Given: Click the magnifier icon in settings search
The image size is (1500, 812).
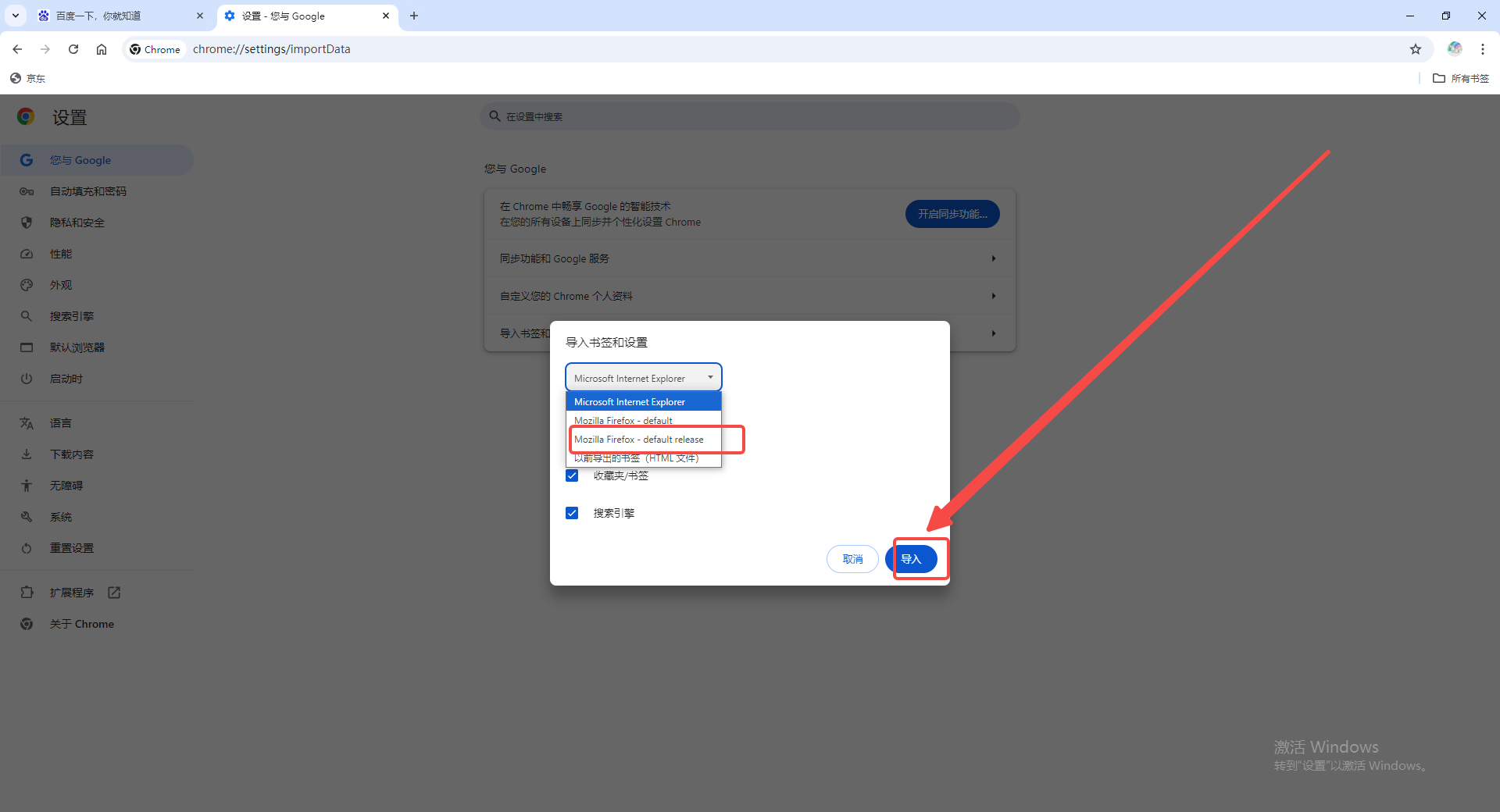Looking at the screenshot, I should click(x=495, y=116).
